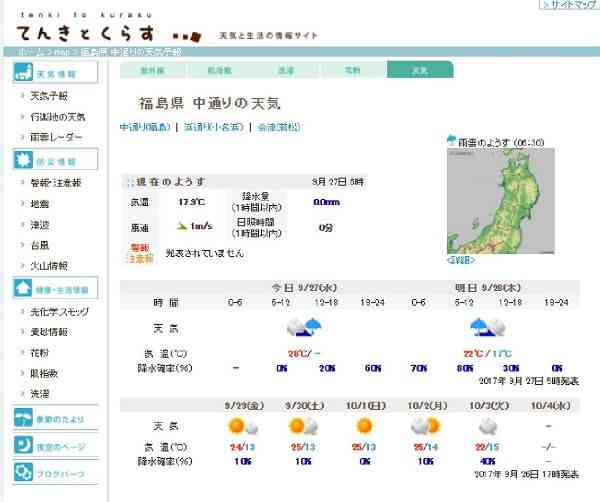Open 台風 in the sidebar
The width and height of the screenshot is (600, 502).
pos(40,245)
